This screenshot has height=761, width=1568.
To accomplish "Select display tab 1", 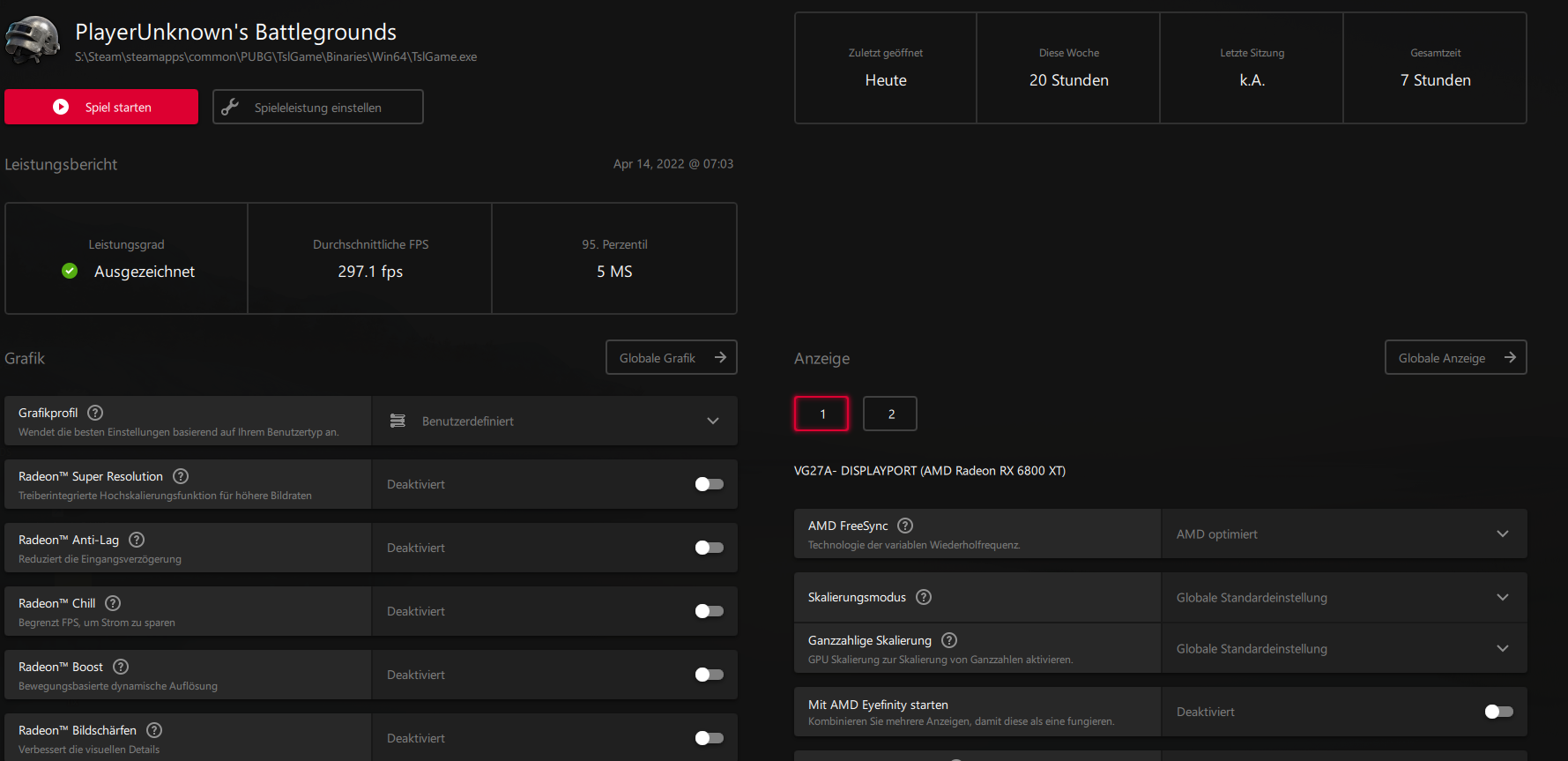I will point(821,414).
